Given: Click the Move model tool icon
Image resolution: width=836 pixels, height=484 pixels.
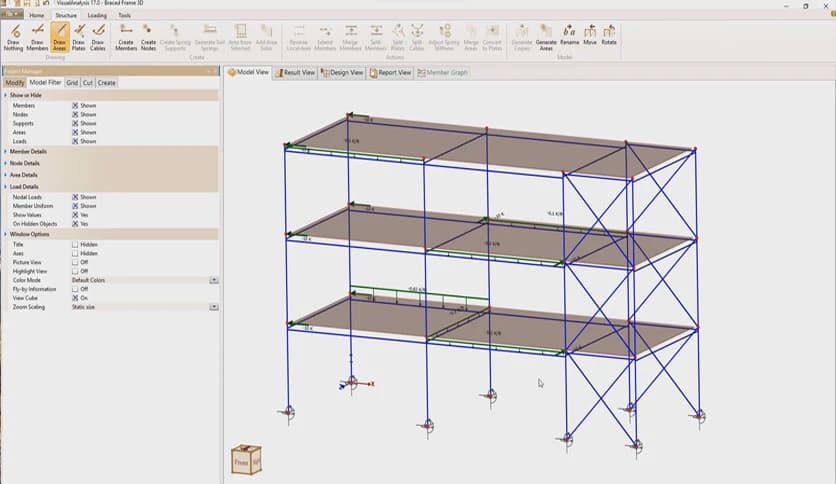Looking at the screenshot, I should coord(590,35).
